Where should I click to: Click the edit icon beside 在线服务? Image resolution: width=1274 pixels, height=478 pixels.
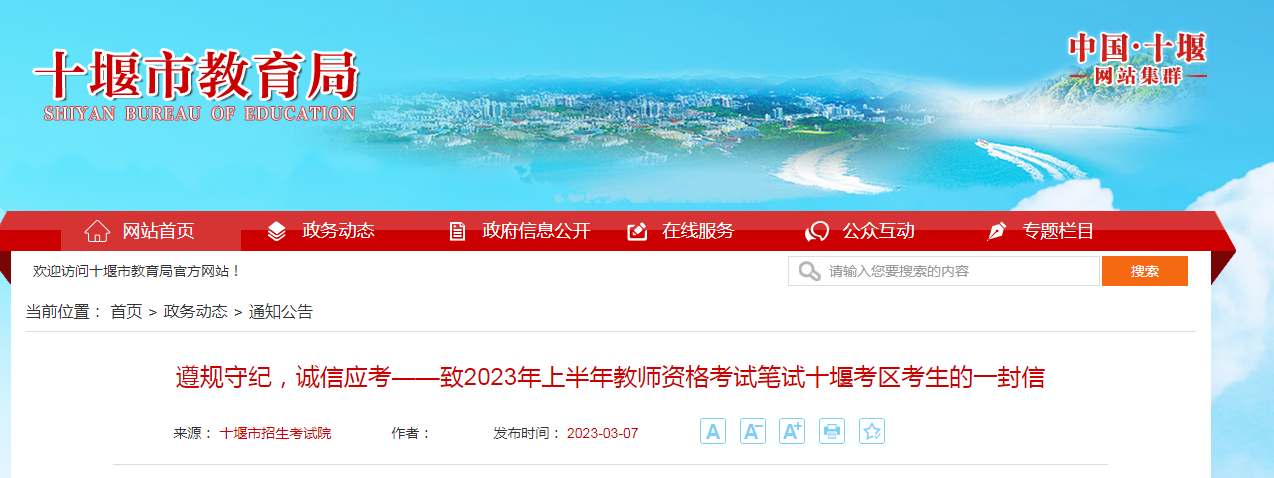(637, 231)
